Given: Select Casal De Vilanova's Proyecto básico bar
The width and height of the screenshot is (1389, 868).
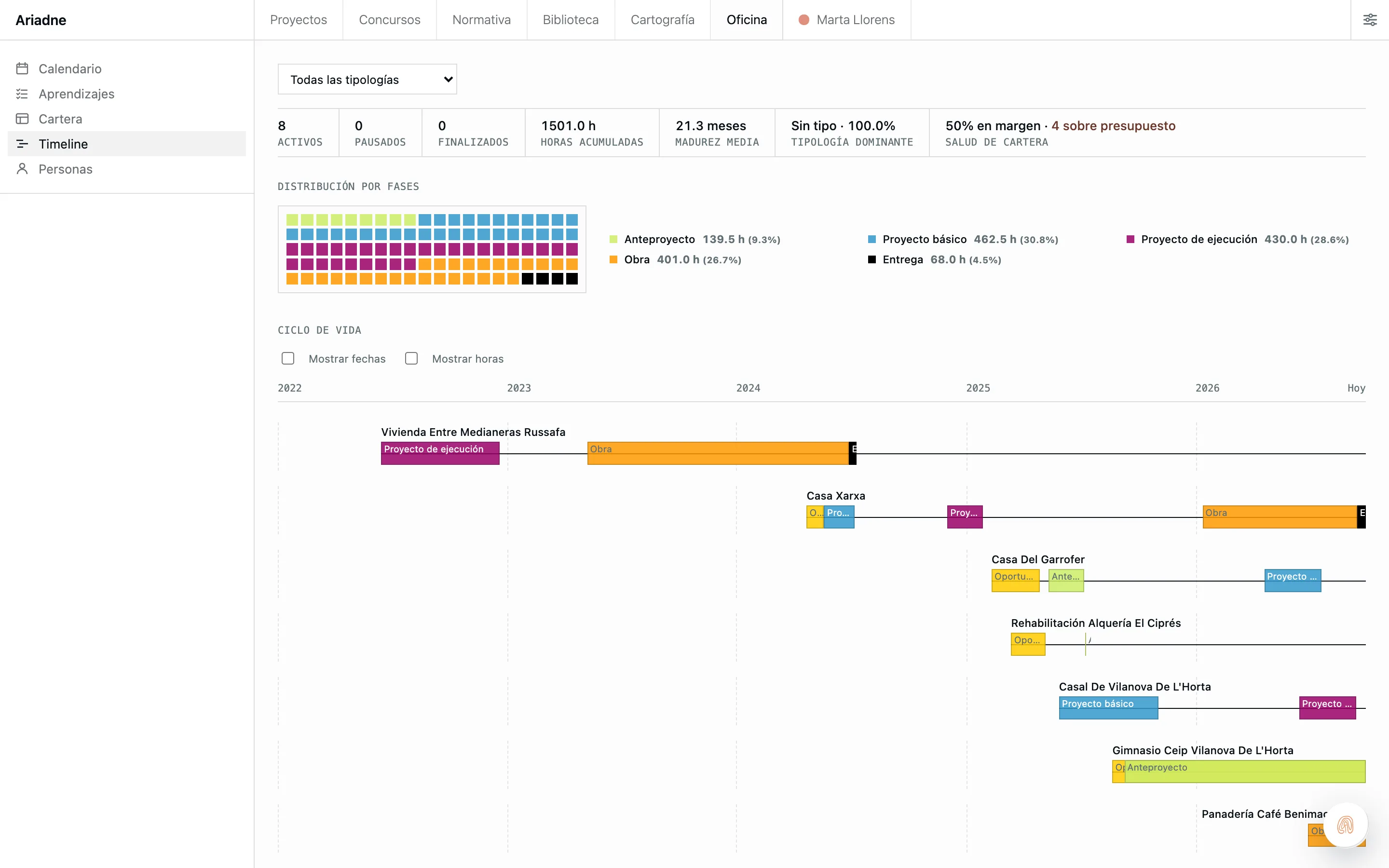Looking at the screenshot, I should [1108, 708].
